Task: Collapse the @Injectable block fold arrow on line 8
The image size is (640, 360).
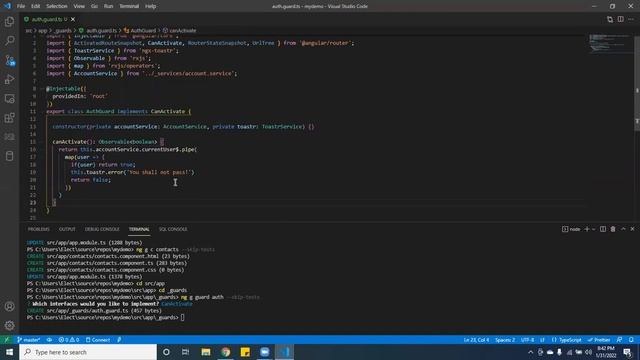Action: tap(42, 89)
